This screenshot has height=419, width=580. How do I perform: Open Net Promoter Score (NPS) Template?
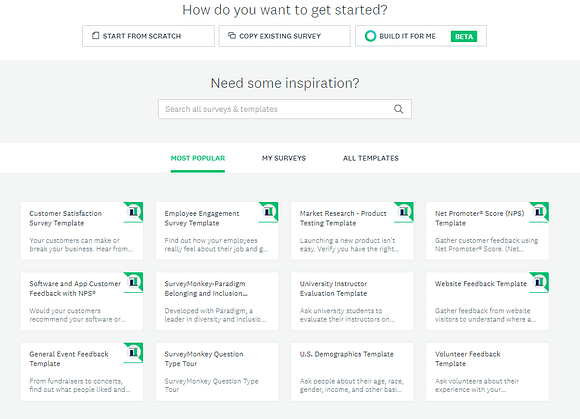click(487, 231)
